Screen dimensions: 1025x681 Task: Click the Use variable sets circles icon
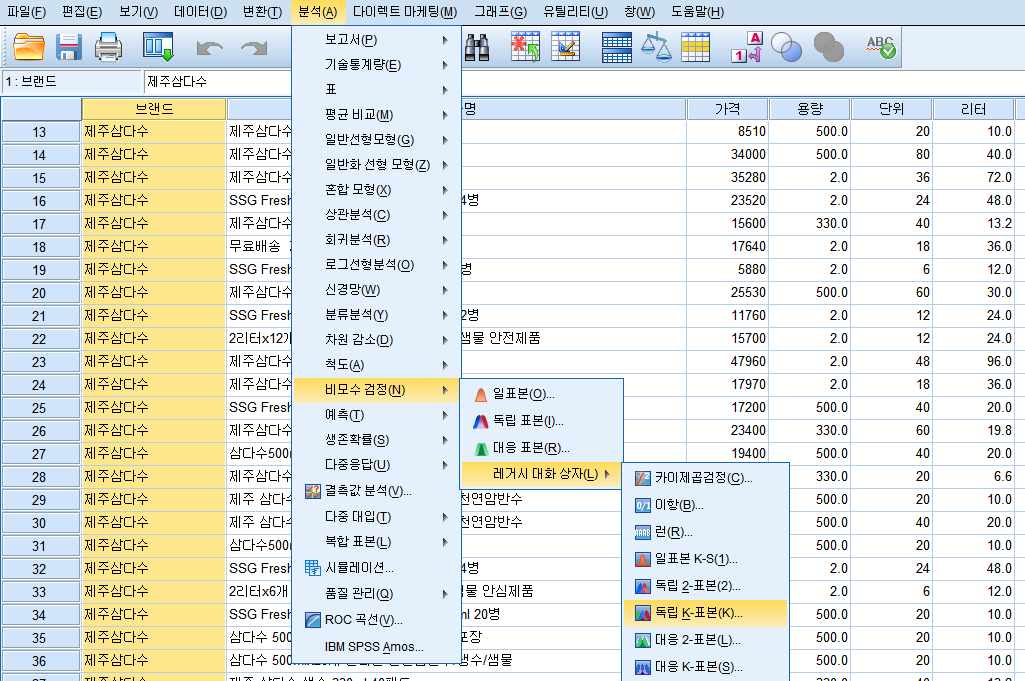tap(786, 47)
